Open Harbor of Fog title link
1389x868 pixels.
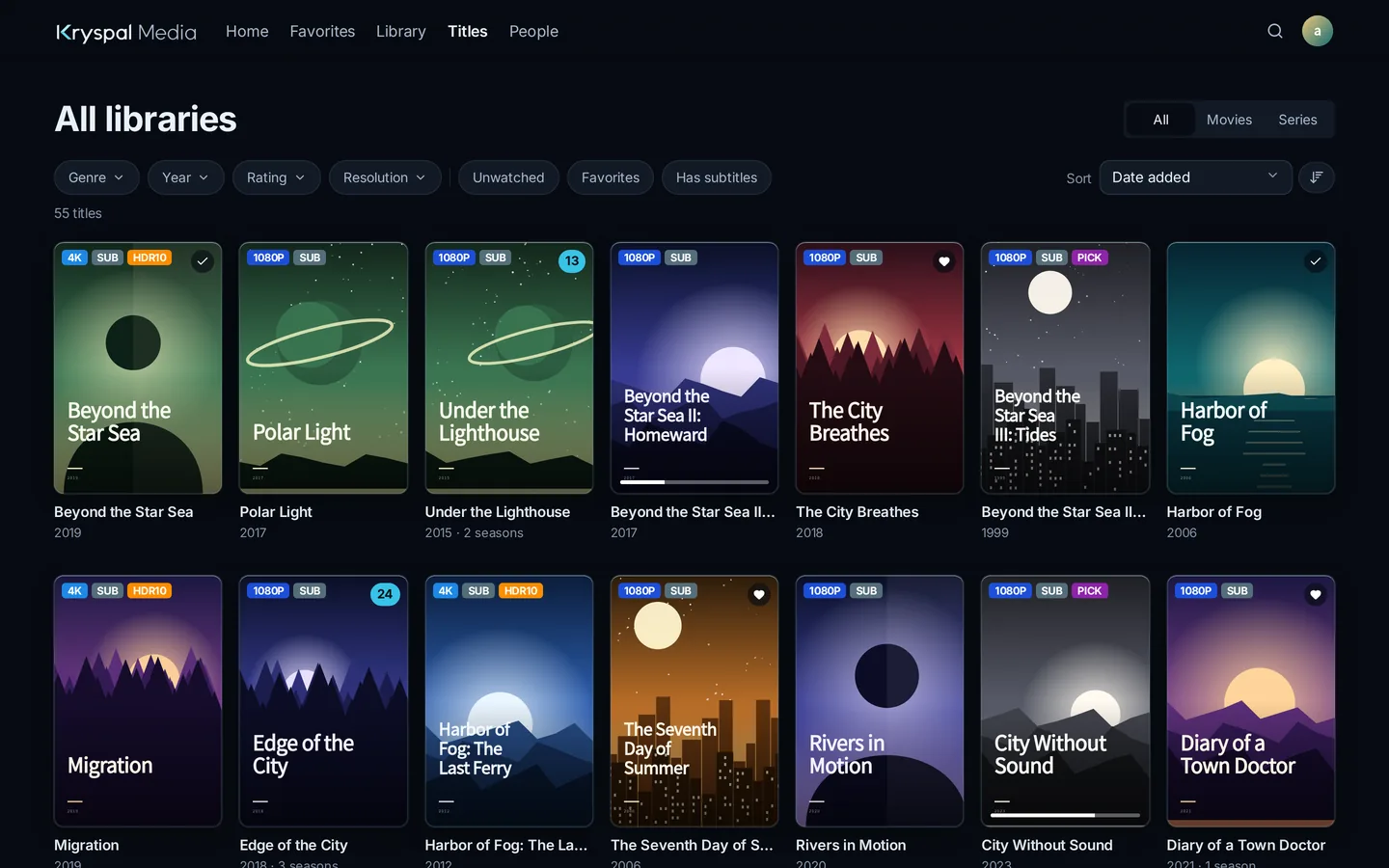coord(1213,512)
